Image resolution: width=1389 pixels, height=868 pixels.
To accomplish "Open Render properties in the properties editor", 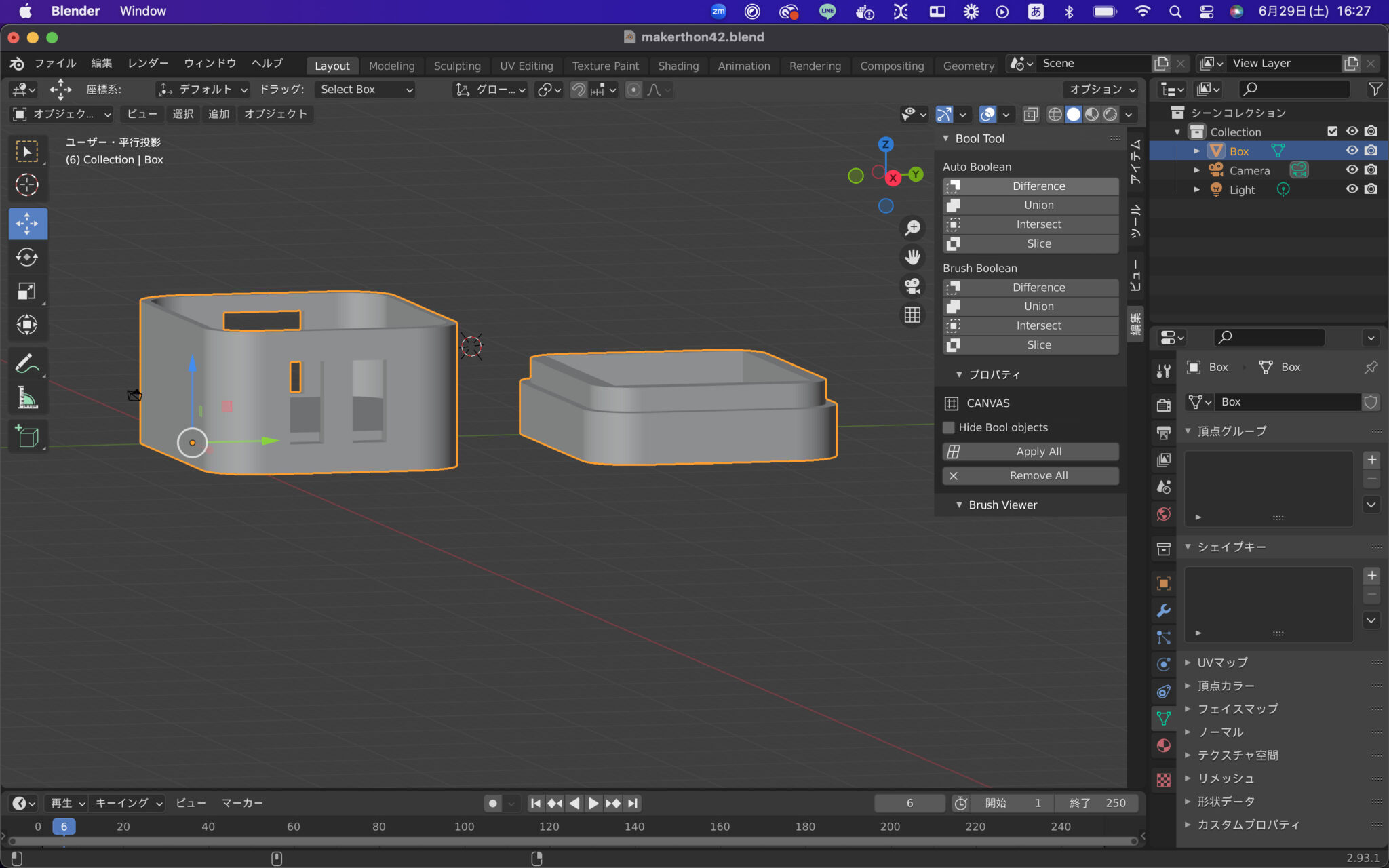I will click(x=1164, y=404).
